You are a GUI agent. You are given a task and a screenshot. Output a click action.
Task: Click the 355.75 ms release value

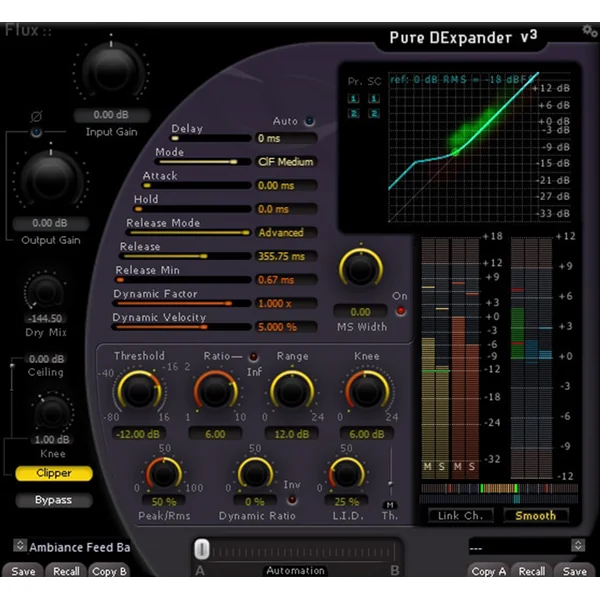286,256
